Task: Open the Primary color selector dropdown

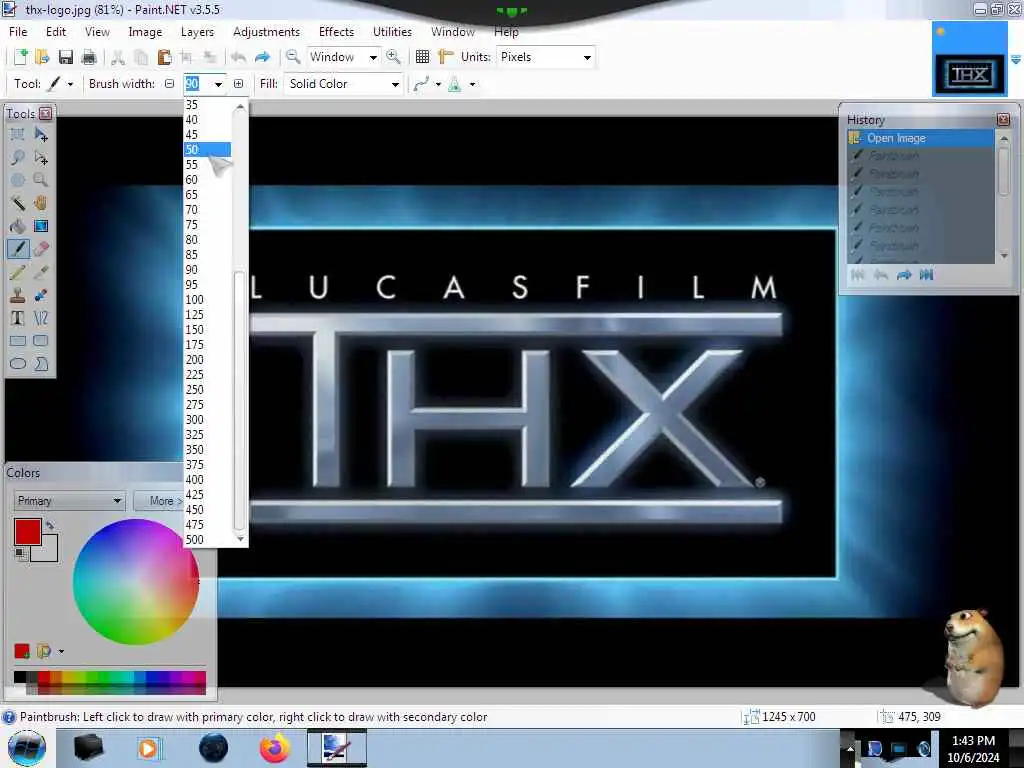Action: pos(69,501)
